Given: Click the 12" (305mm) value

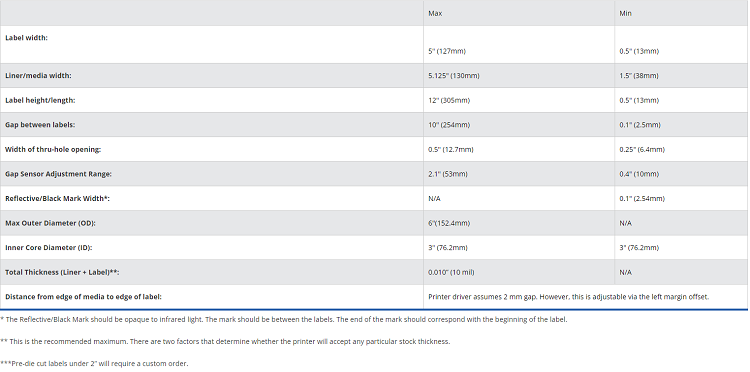Looking at the screenshot, I should coord(449,100).
